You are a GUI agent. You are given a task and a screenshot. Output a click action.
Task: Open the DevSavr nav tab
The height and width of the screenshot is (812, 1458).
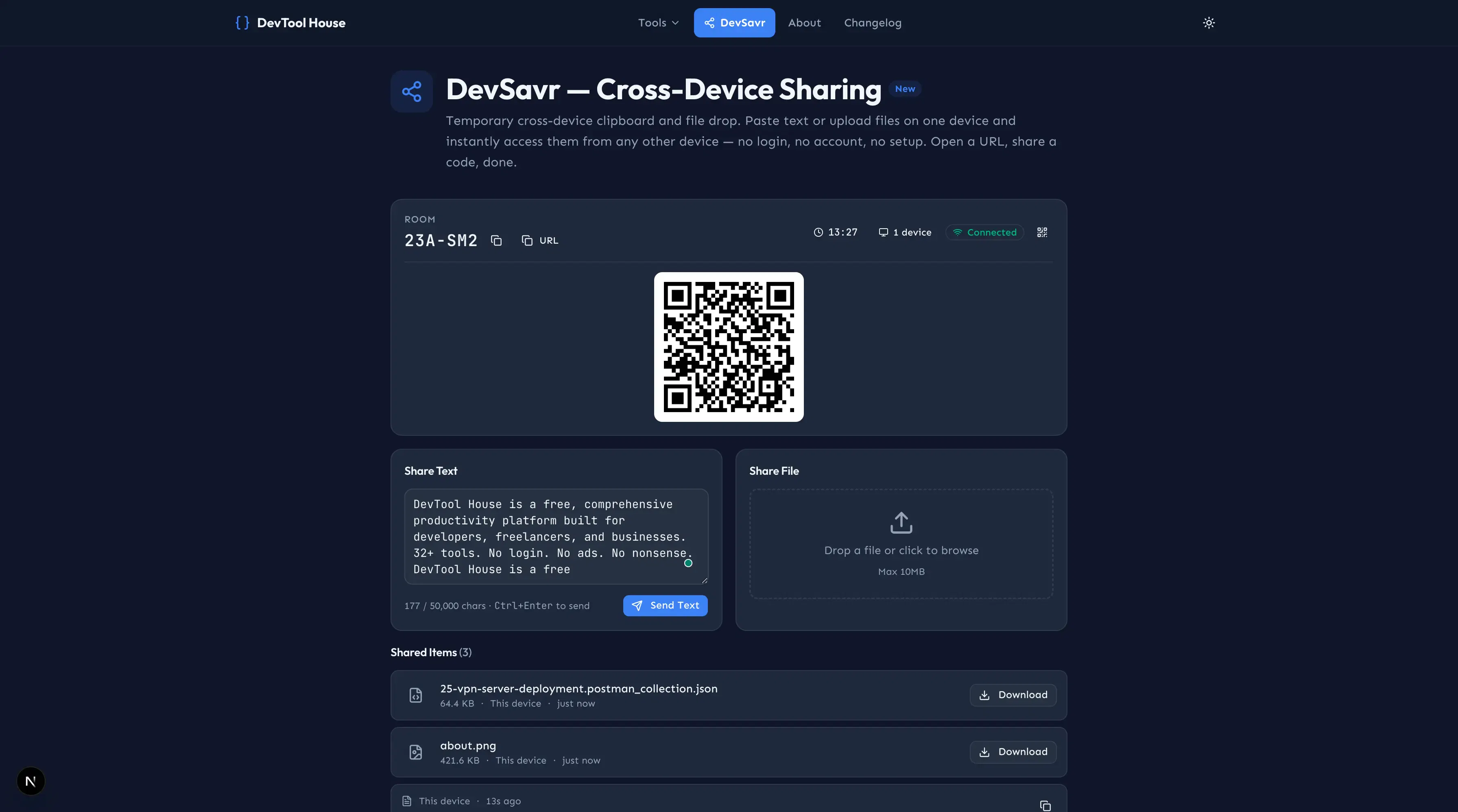click(x=734, y=23)
